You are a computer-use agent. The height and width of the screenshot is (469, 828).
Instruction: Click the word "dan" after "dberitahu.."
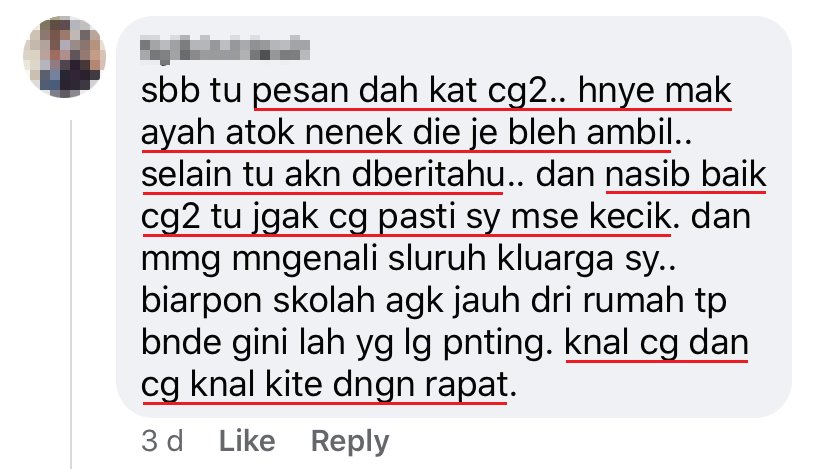point(566,175)
